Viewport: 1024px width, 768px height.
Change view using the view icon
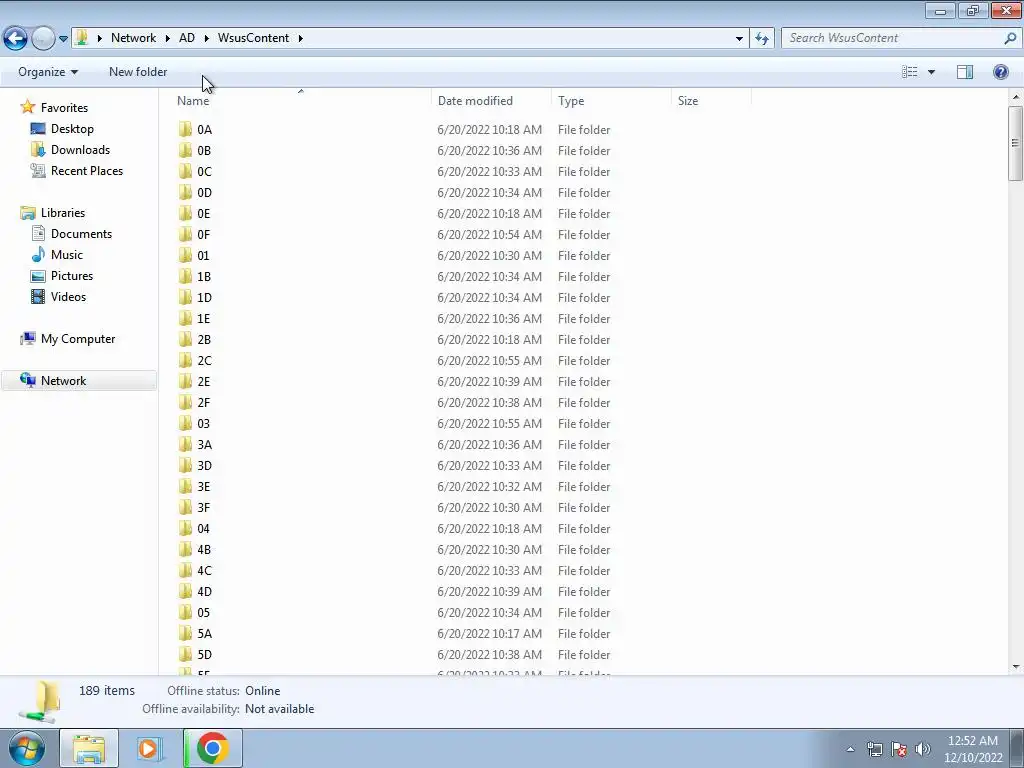coord(909,72)
